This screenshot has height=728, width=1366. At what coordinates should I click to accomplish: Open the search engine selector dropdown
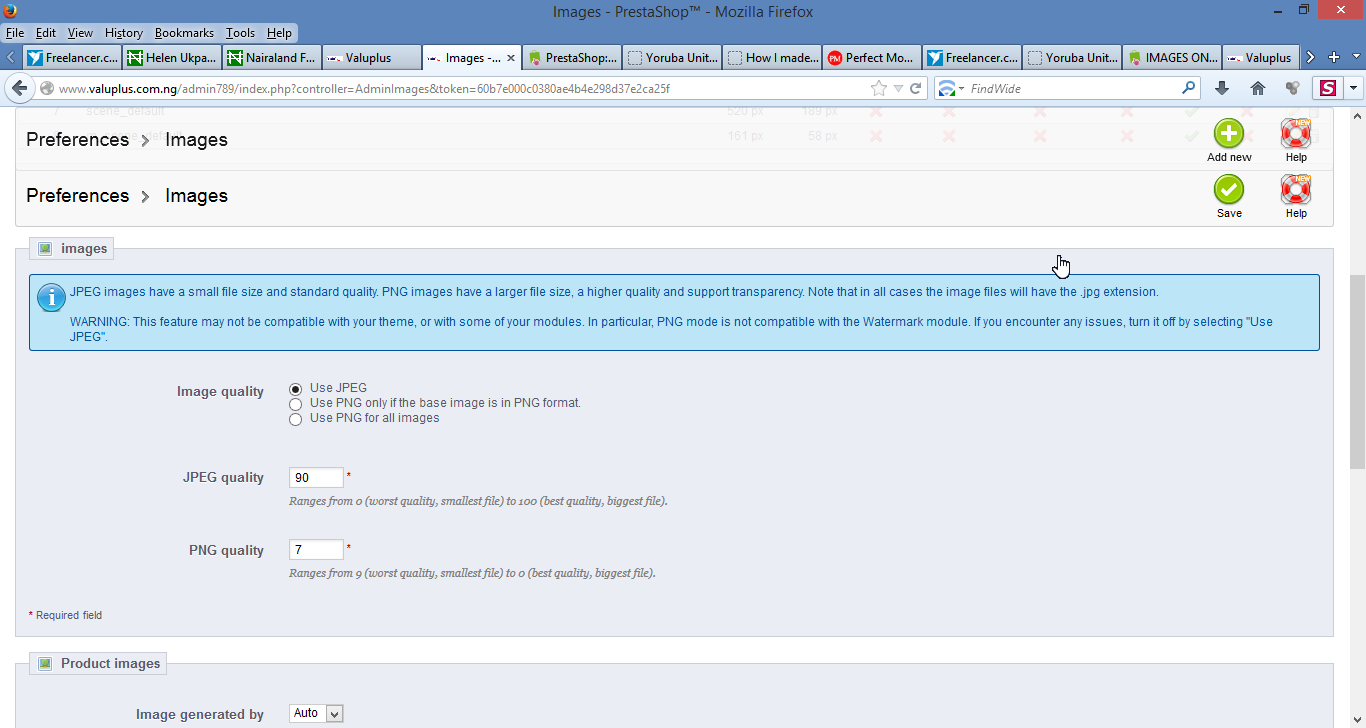pyautogui.click(x=950, y=88)
